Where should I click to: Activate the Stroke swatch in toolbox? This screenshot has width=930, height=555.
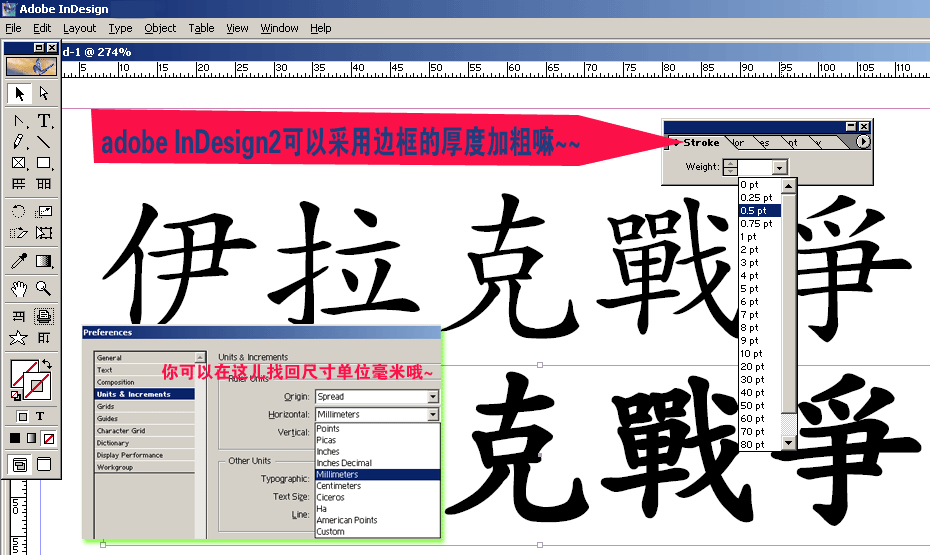[37, 386]
